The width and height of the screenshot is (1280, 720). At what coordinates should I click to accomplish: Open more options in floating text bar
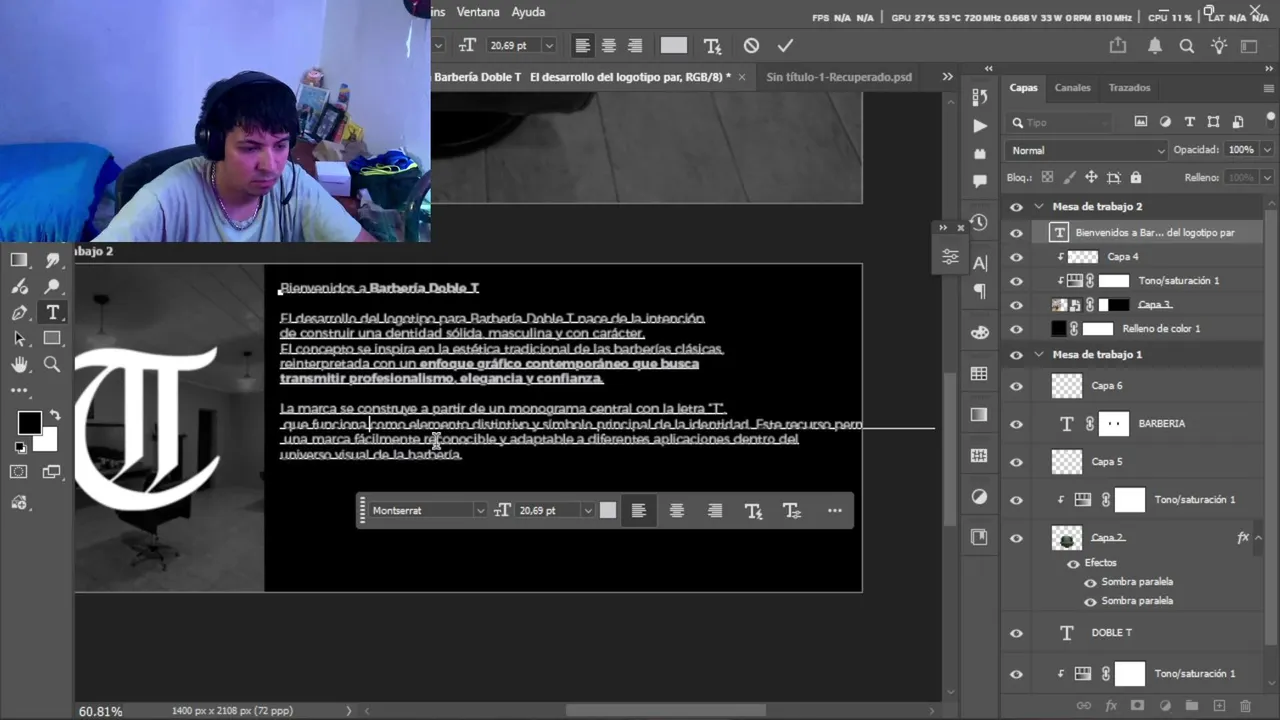[x=835, y=511]
